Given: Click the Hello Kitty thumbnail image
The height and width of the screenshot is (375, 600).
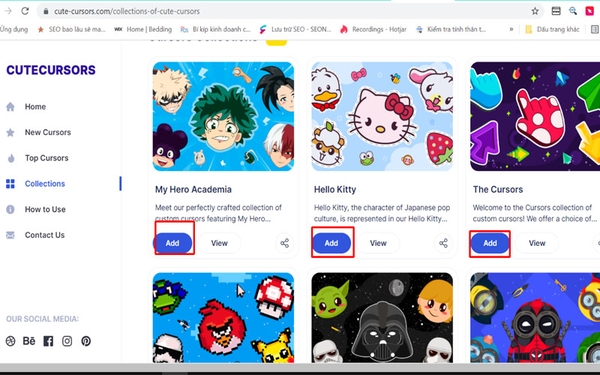Looking at the screenshot, I should pyautogui.click(x=382, y=116).
